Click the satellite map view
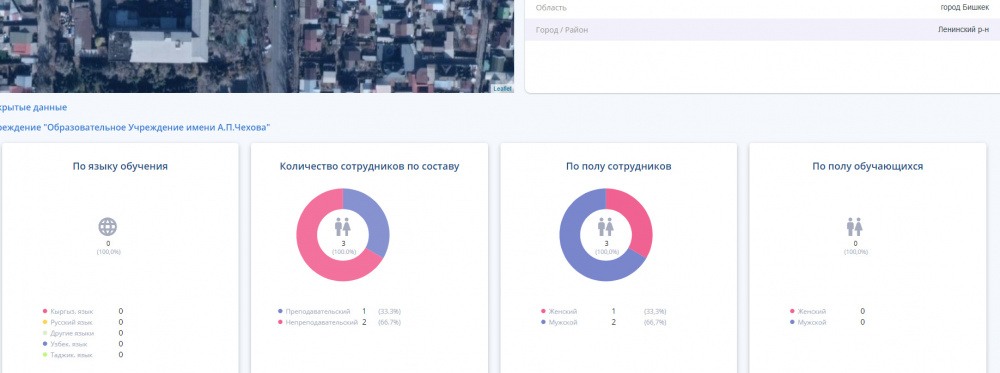 pyautogui.click(x=256, y=46)
